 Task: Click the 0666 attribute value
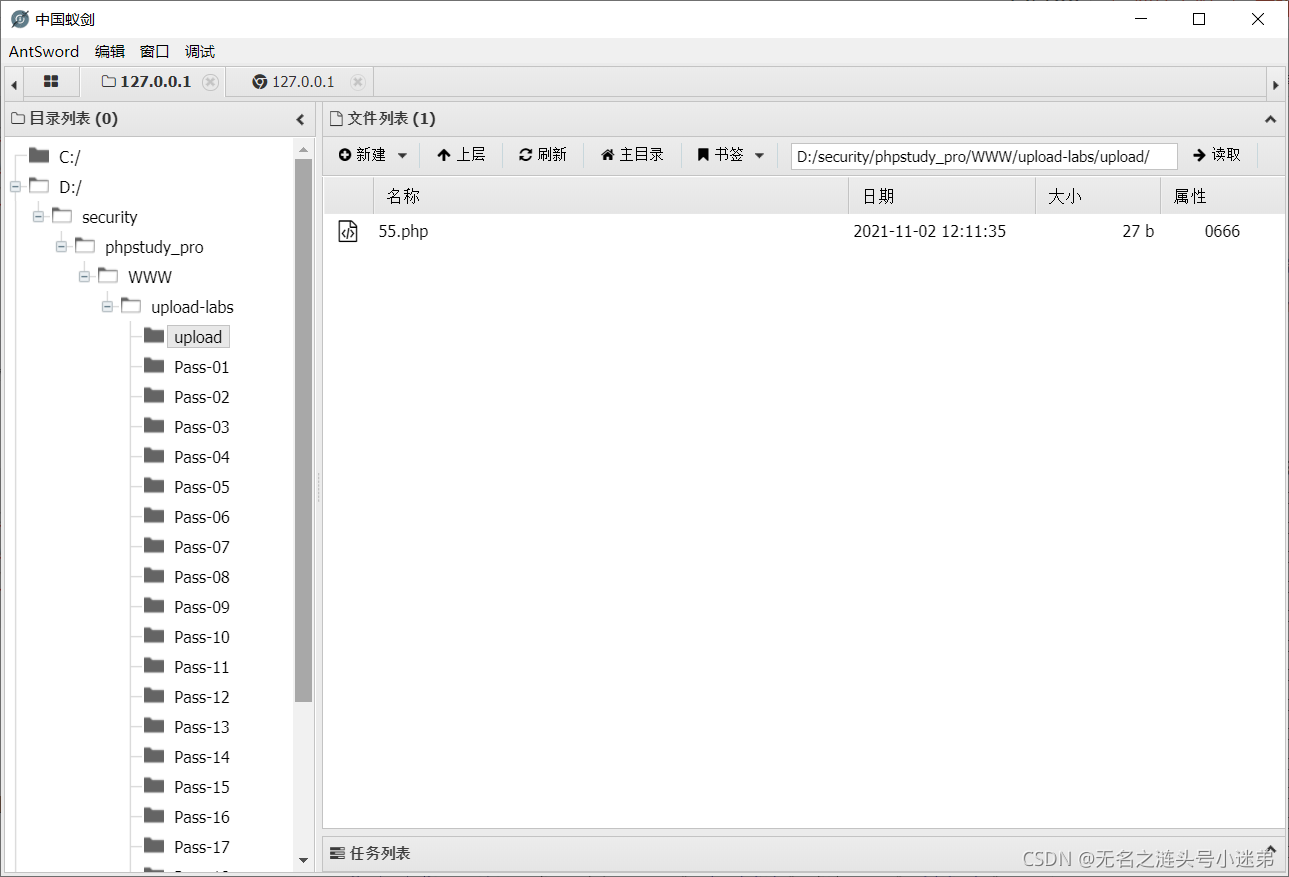click(1222, 232)
